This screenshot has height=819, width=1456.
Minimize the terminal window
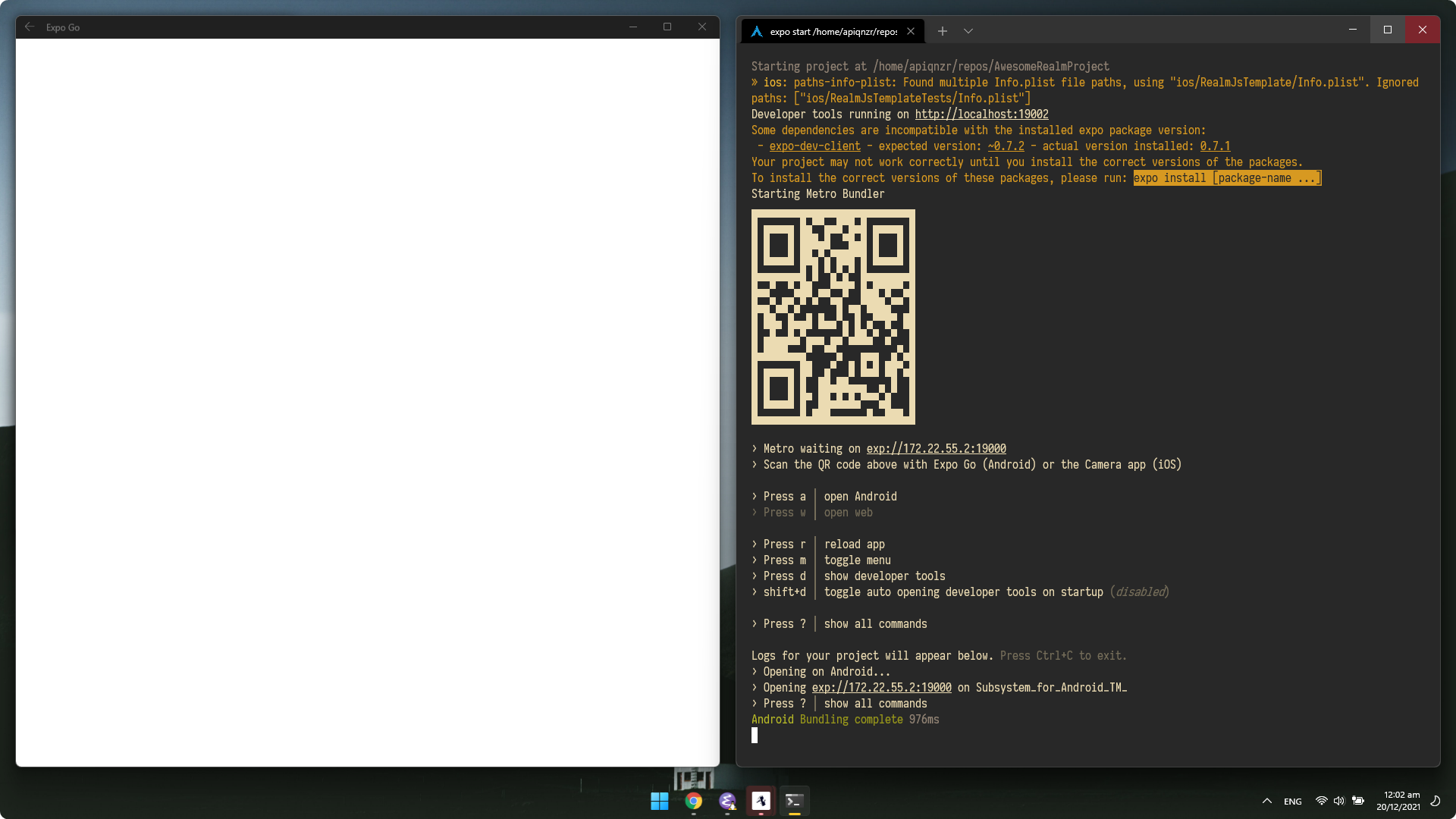pos(1352,30)
